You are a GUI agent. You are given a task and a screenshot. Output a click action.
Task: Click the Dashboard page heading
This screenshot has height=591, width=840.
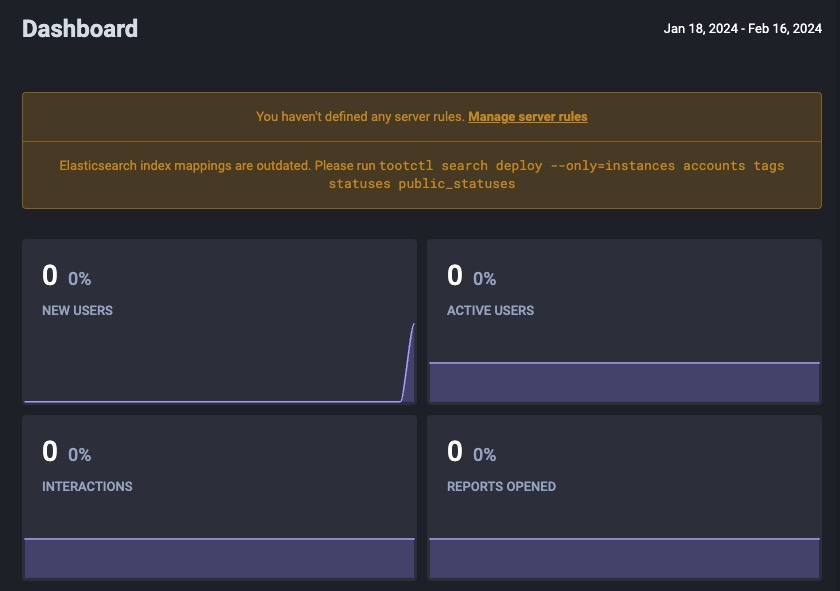pos(80,29)
